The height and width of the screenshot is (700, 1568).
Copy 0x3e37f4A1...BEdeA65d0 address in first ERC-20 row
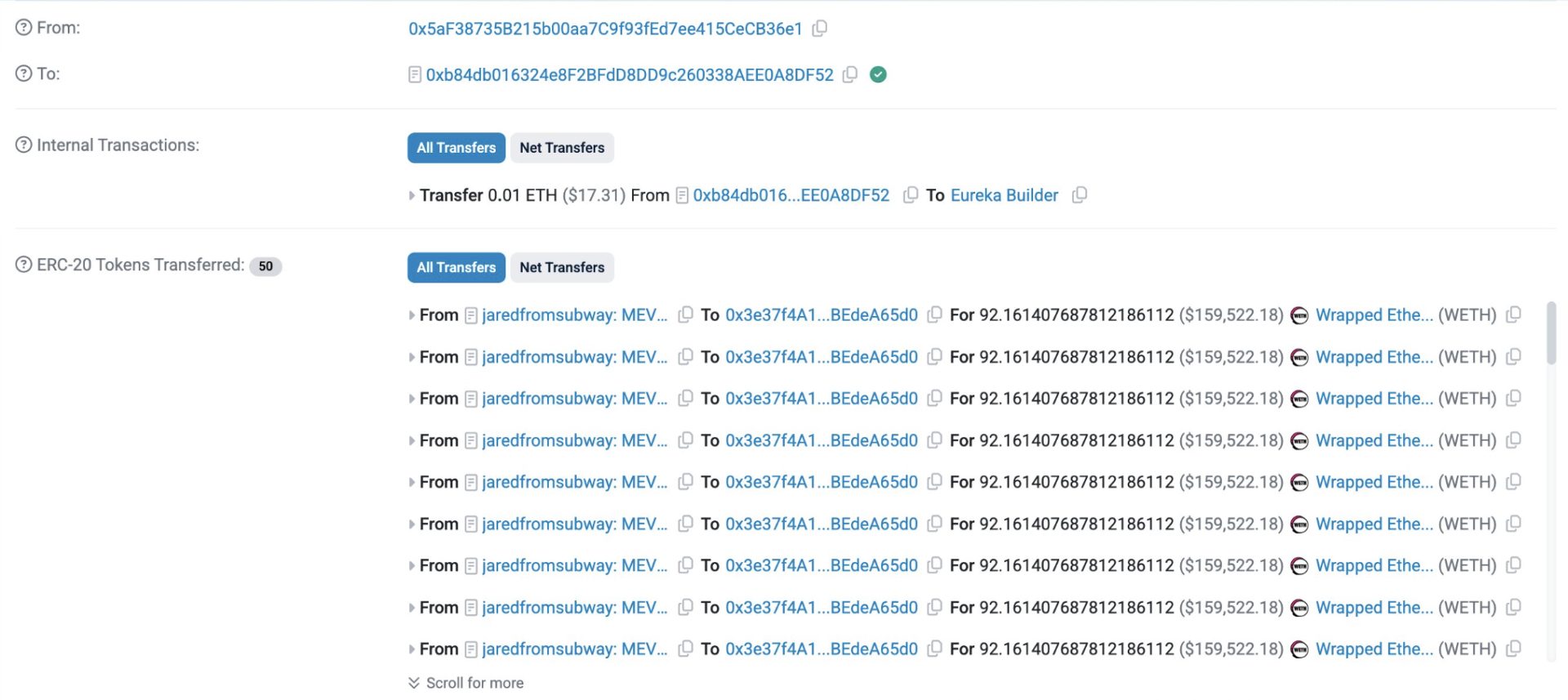pyautogui.click(x=935, y=314)
